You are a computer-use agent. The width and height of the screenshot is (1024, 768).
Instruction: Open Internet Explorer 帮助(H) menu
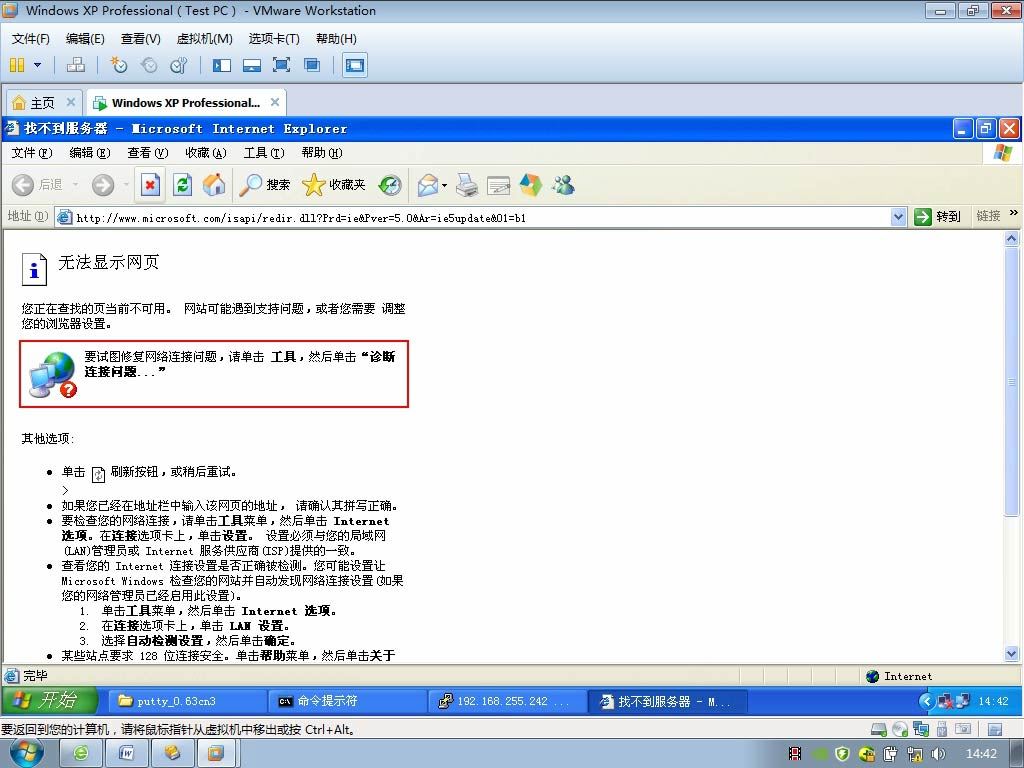(x=322, y=153)
